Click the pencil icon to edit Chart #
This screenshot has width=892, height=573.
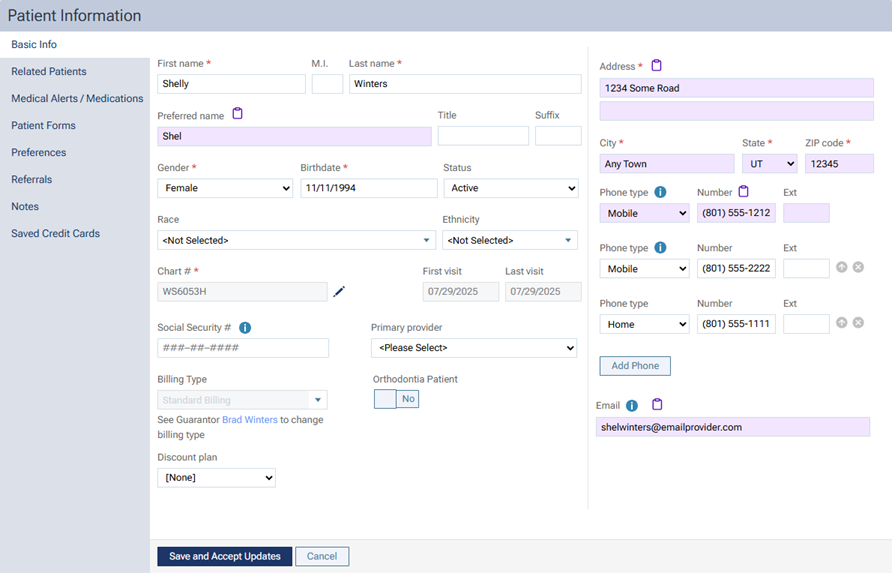pyautogui.click(x=339, y=292)
